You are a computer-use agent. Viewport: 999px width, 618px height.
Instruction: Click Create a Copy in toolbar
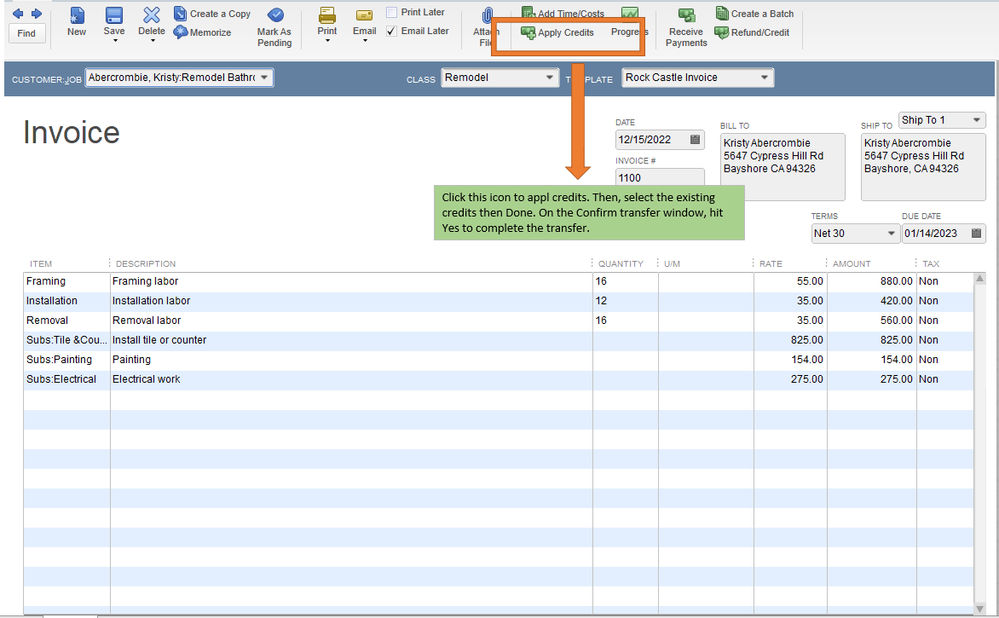[211, 14]
